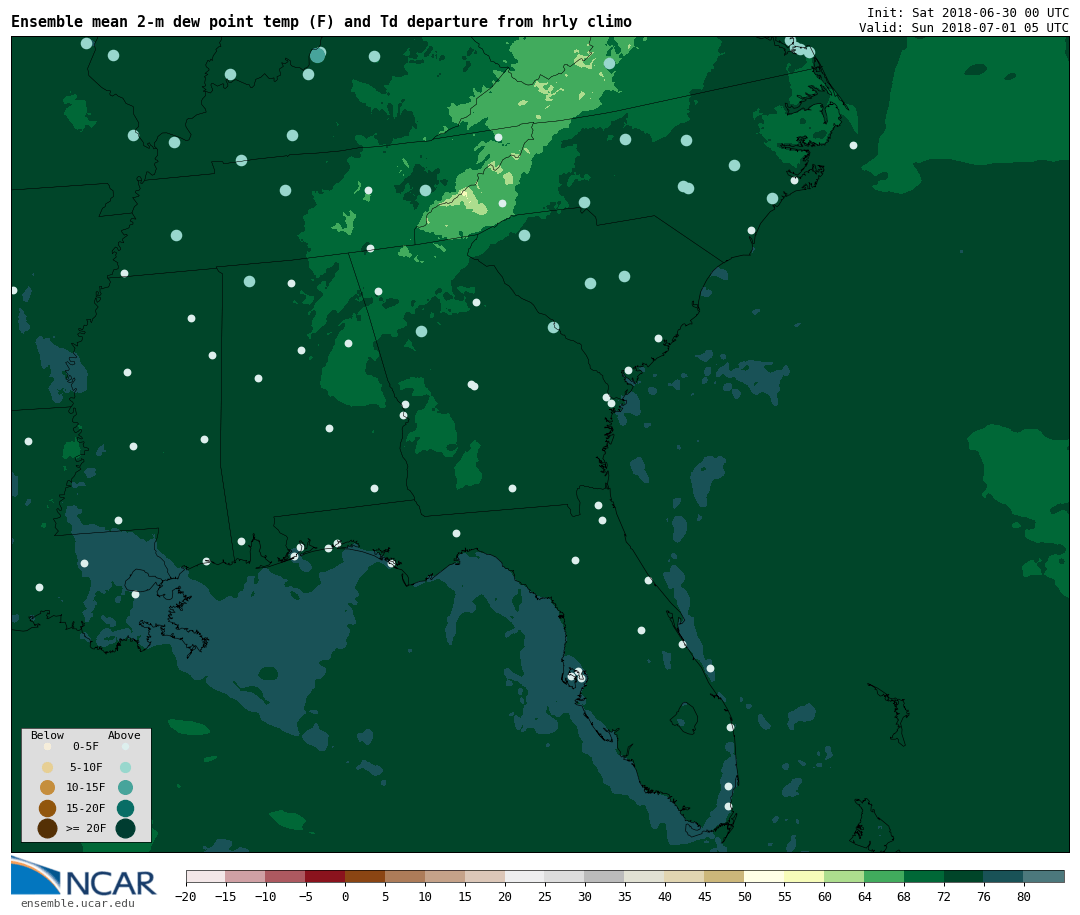Pick the colorbar swatch between -20 and -15
Viewport: 1080px width, 915px height.
coord(206,876)
